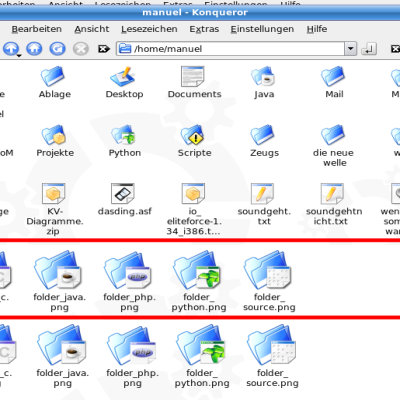This screenshot has width=400, height=400.
Task: Open the Python folder
Action: coord(124,141)
